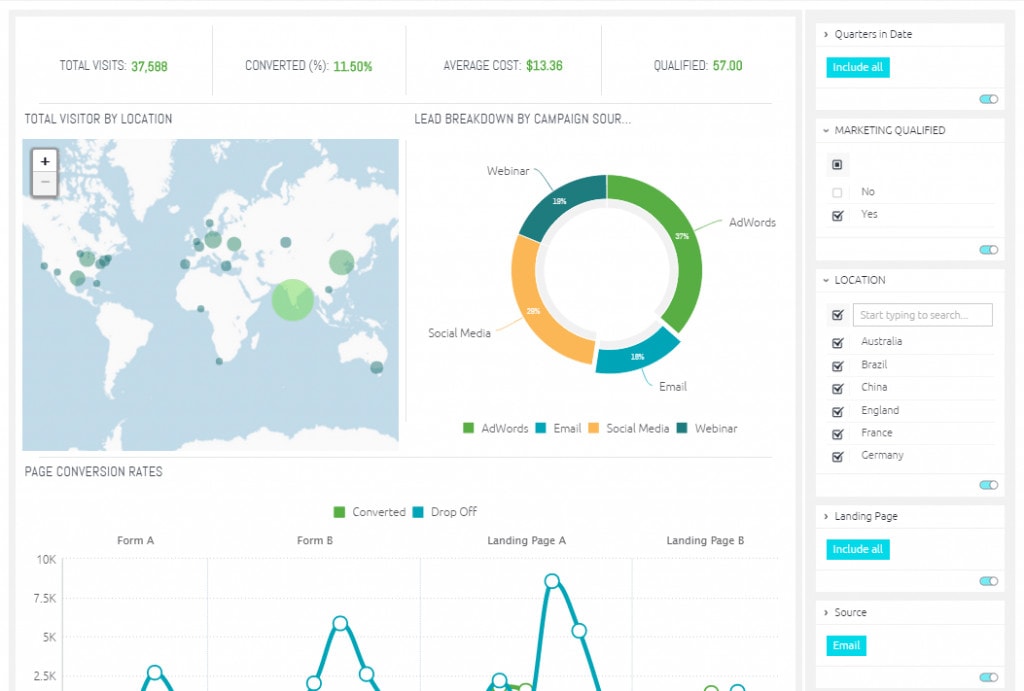Click the AdWords label beside the donut
The image size is (1024, 691).
tap(752, 223)
